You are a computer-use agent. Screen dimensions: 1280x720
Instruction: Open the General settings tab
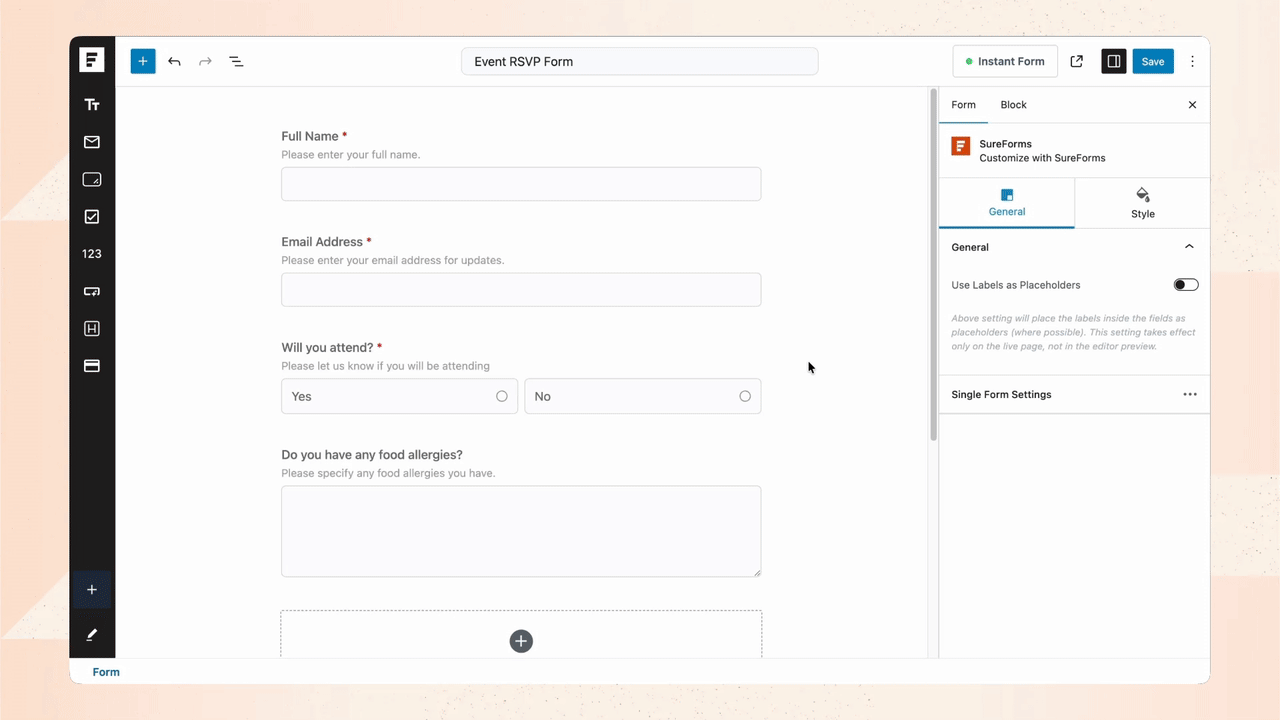(1007, 203)
